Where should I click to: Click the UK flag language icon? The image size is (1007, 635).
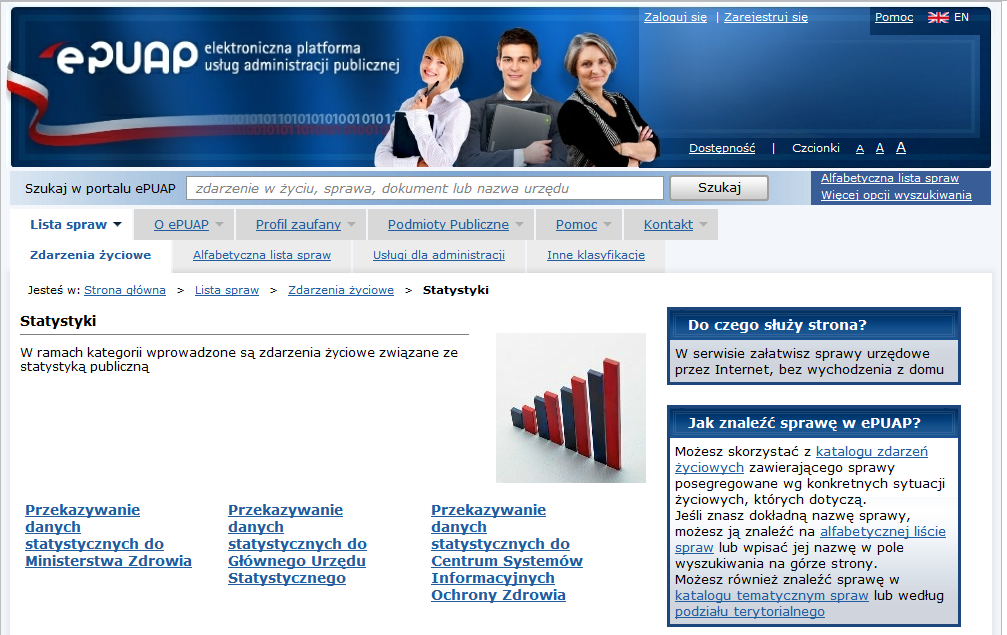(x=938, y=17)
